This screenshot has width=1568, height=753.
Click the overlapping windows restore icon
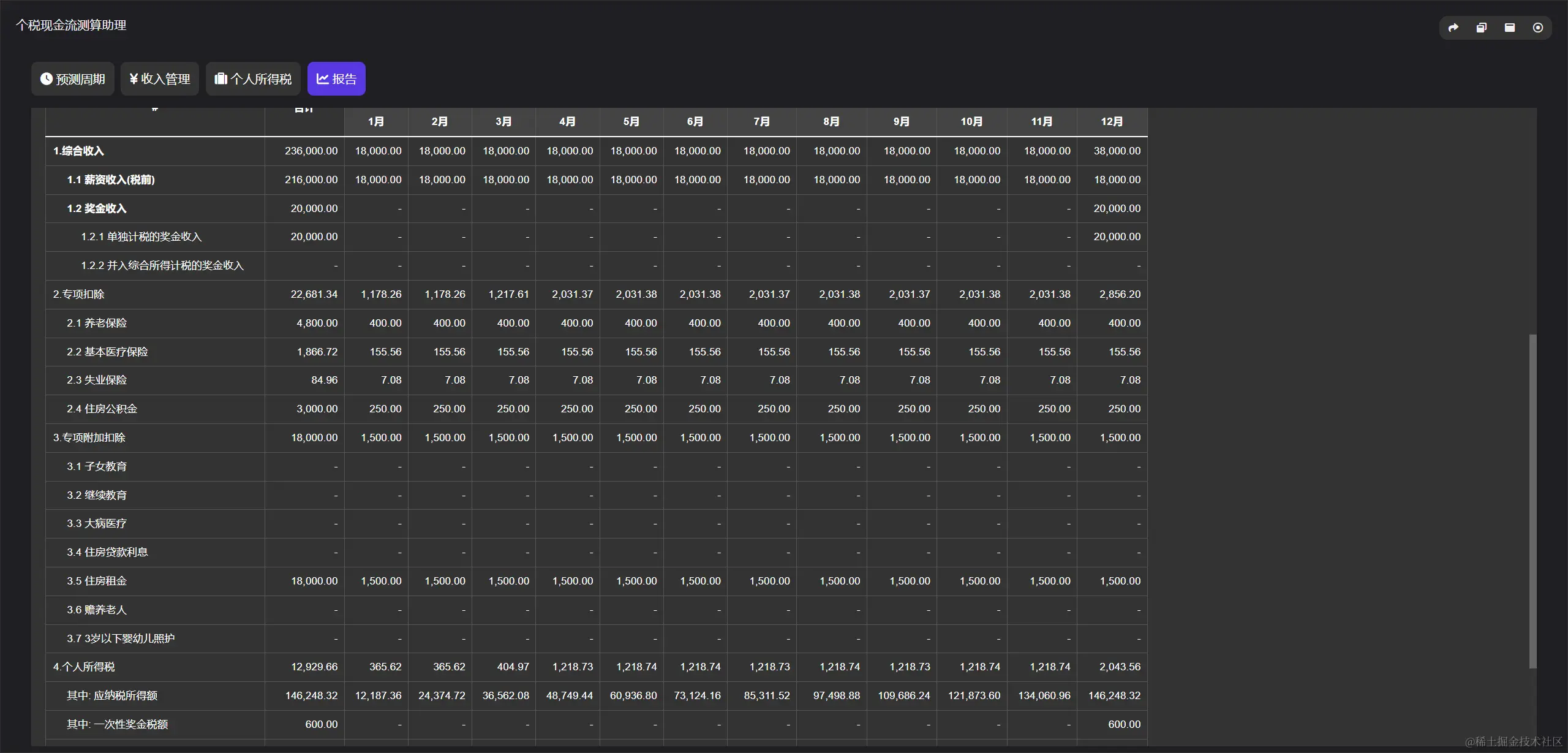point(1481,28)
